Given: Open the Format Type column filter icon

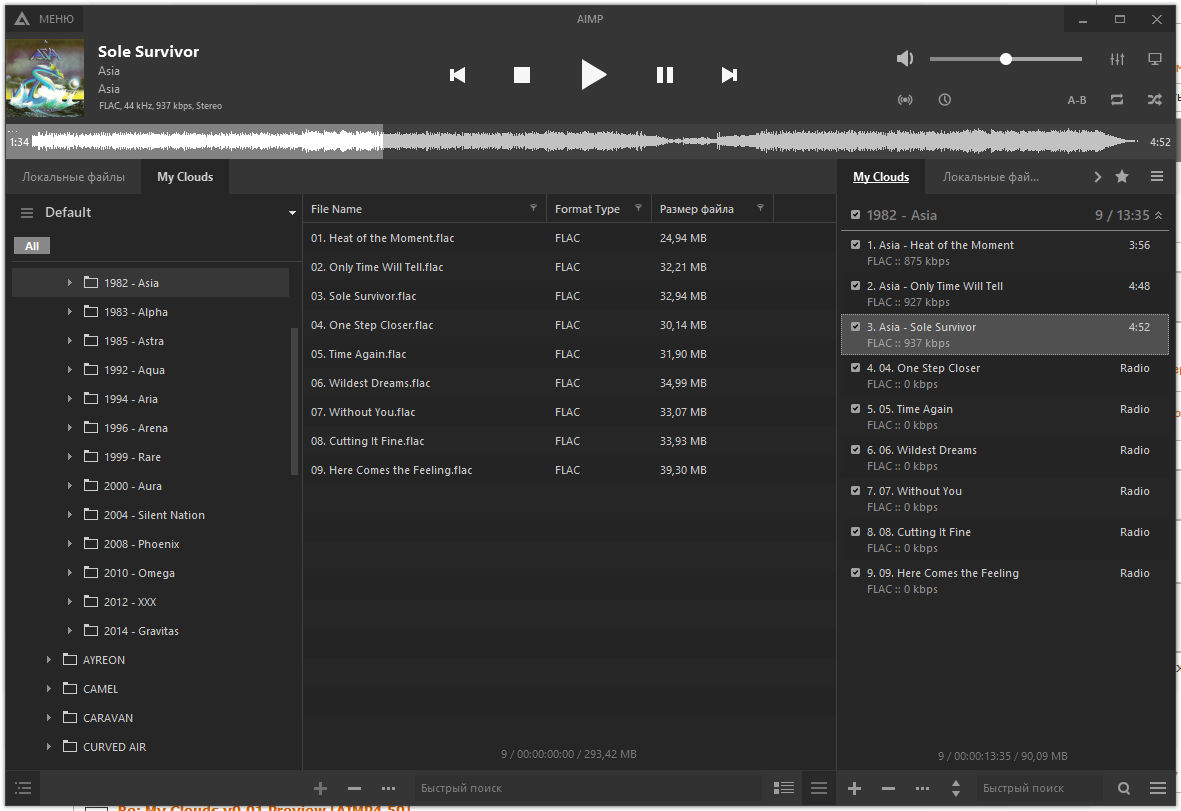Looking at the screenshot, I should click(638, 208).
